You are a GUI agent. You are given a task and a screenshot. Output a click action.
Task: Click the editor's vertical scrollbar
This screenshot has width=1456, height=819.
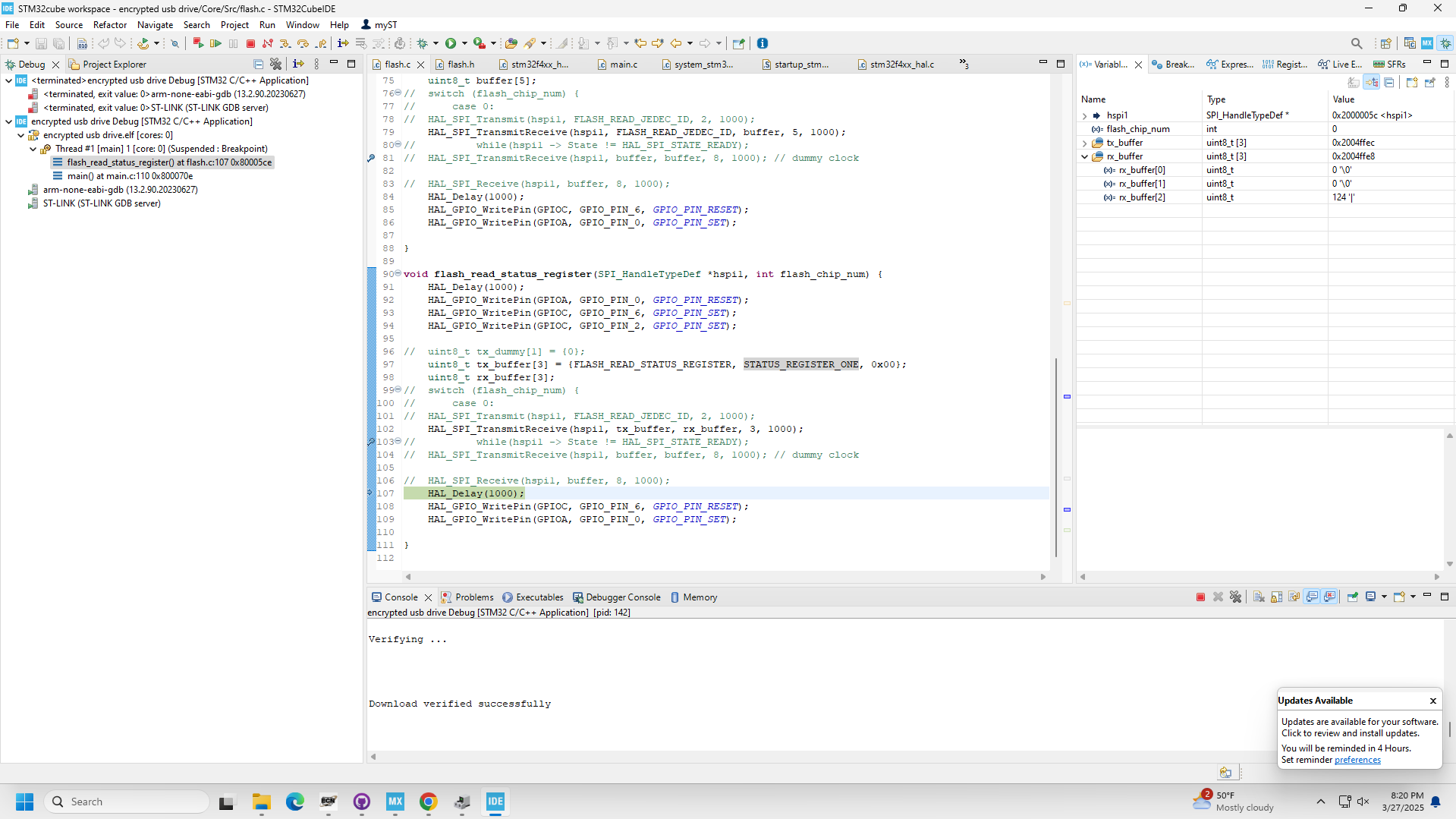click(1055, 455)
